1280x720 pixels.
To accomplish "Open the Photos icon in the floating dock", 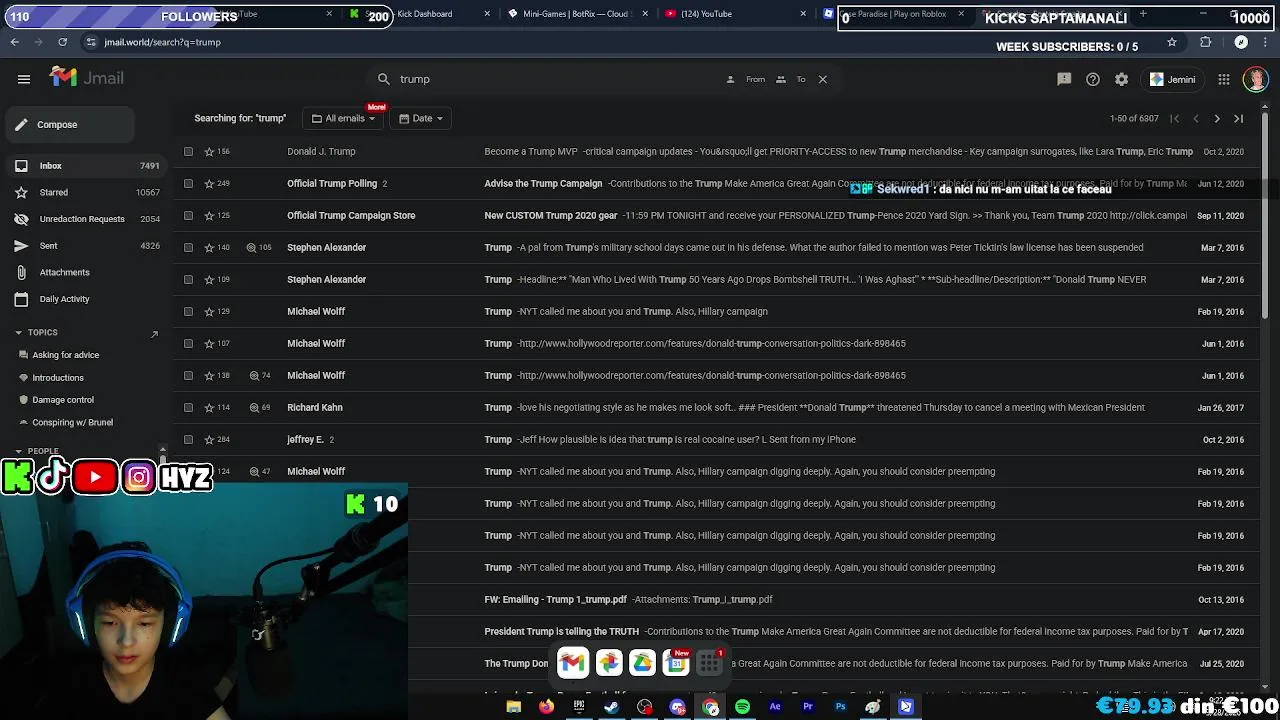I will tap(608, 662).
